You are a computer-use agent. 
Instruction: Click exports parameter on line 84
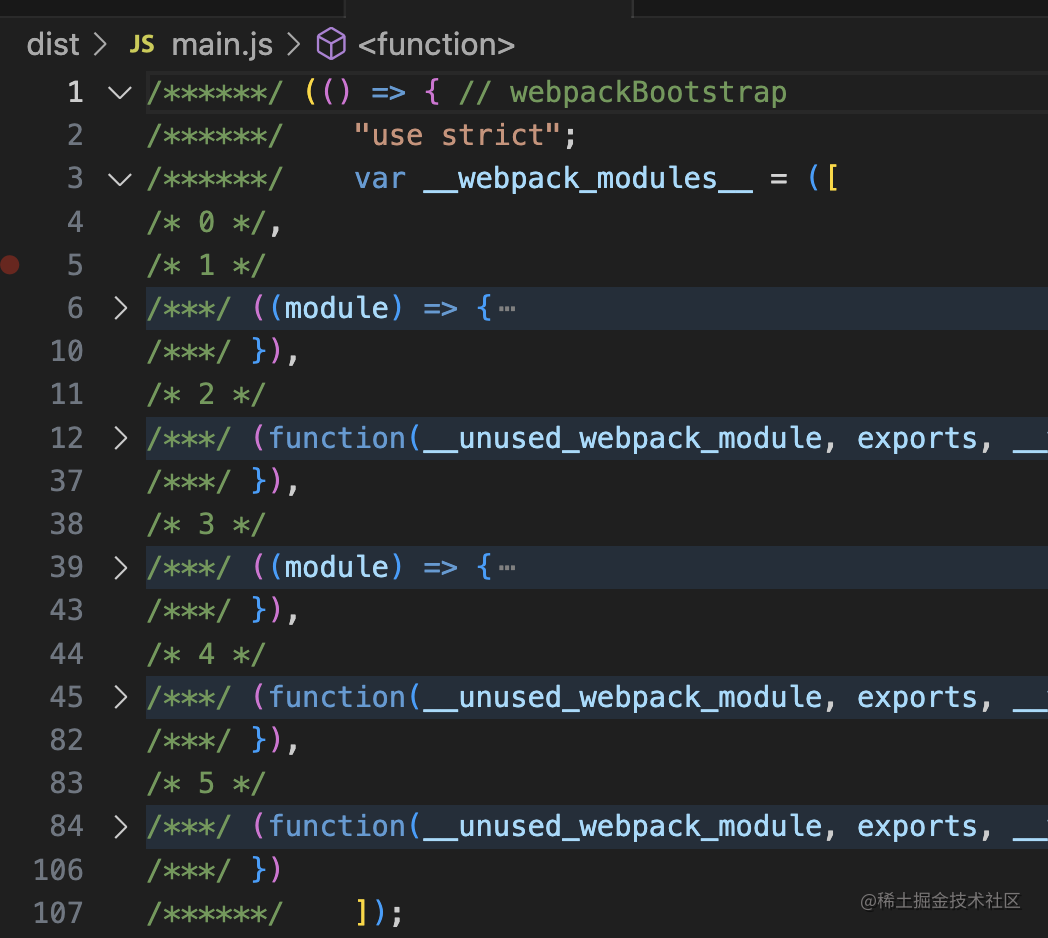point(917,827)
